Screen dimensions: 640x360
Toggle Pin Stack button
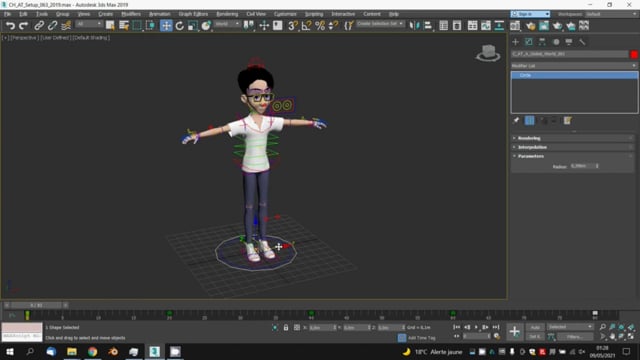point(516,120)
